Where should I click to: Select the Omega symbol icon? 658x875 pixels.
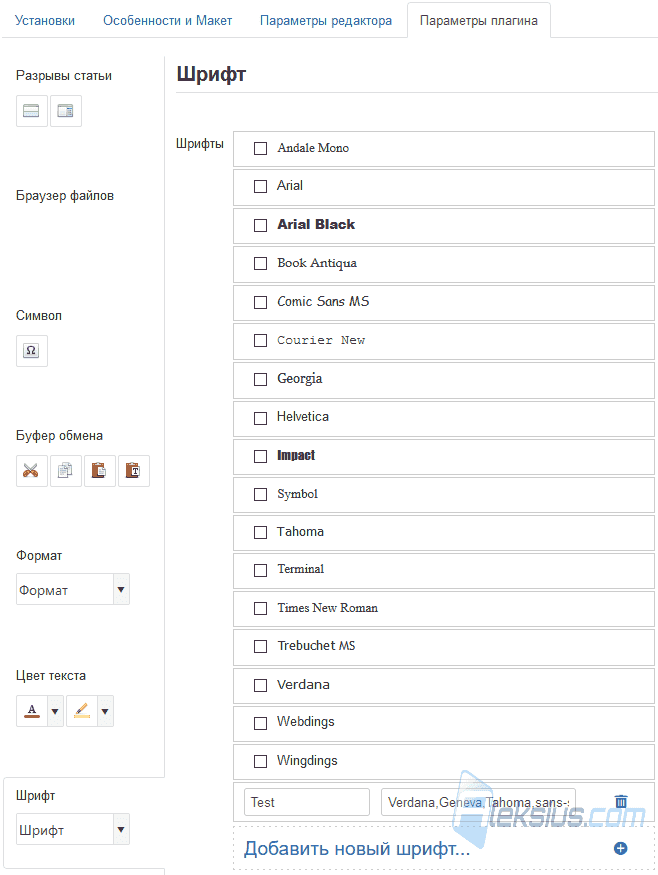click(31, 350)
